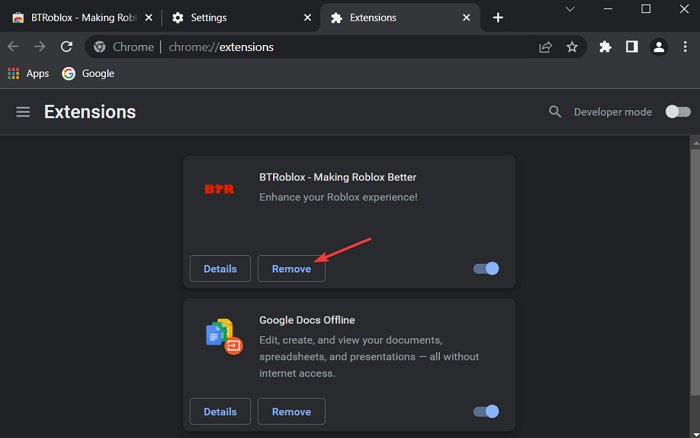Open a new tab with the plus button
Screen dimensions: 700x438
(x=498, y=17)
